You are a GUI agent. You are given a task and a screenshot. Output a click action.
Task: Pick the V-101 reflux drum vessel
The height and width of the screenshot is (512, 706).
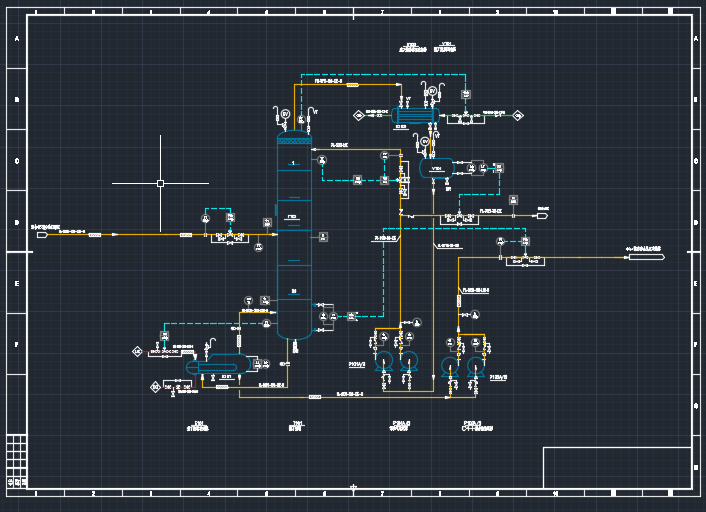tap(435, 169)
